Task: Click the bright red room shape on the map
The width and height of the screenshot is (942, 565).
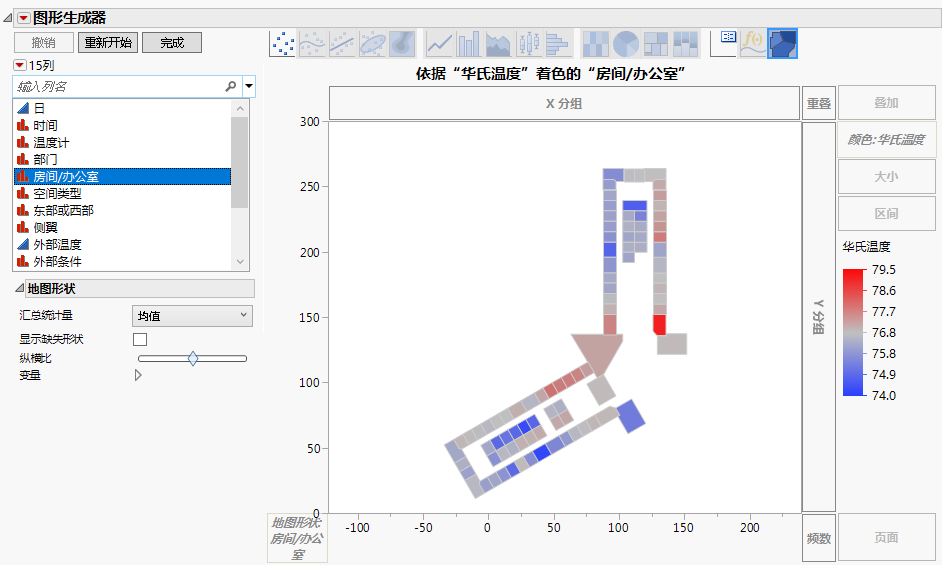Action: (659, 325)
